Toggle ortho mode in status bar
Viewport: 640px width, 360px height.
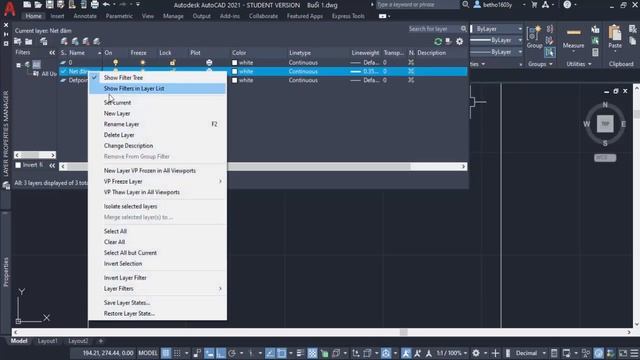coord(221,353)
